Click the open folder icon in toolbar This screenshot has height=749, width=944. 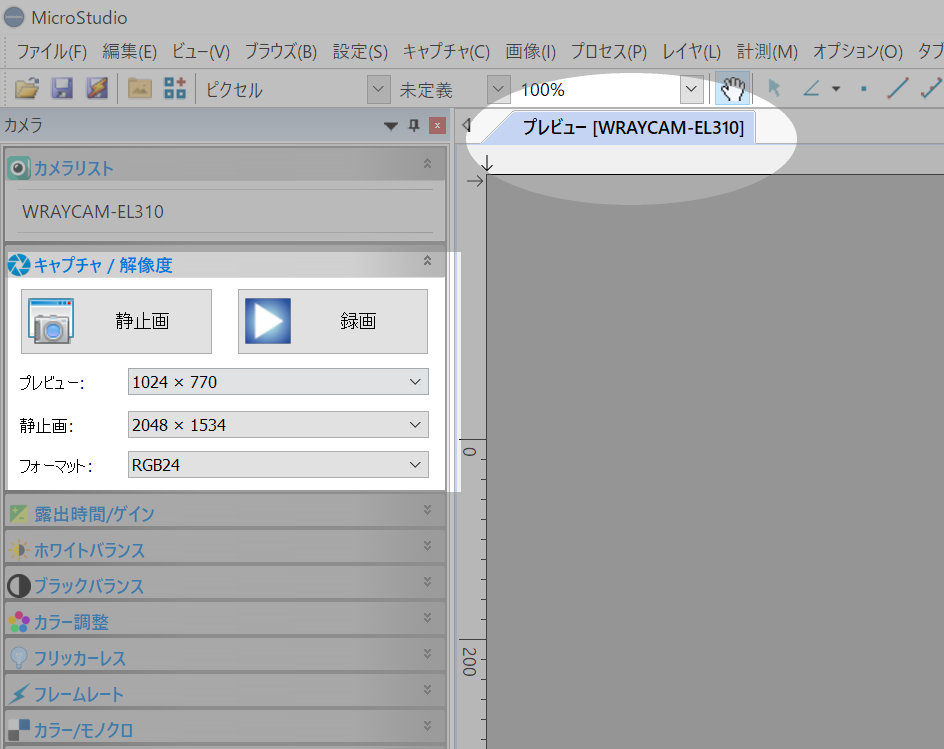click(x=27, y=89)
